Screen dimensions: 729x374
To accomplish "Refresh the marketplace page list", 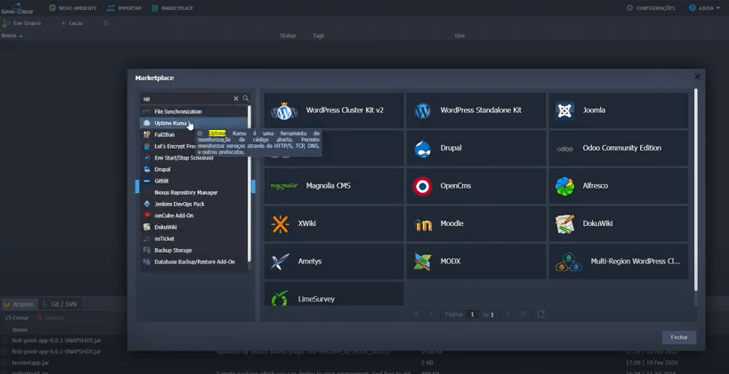I will [x=541, y=314].
